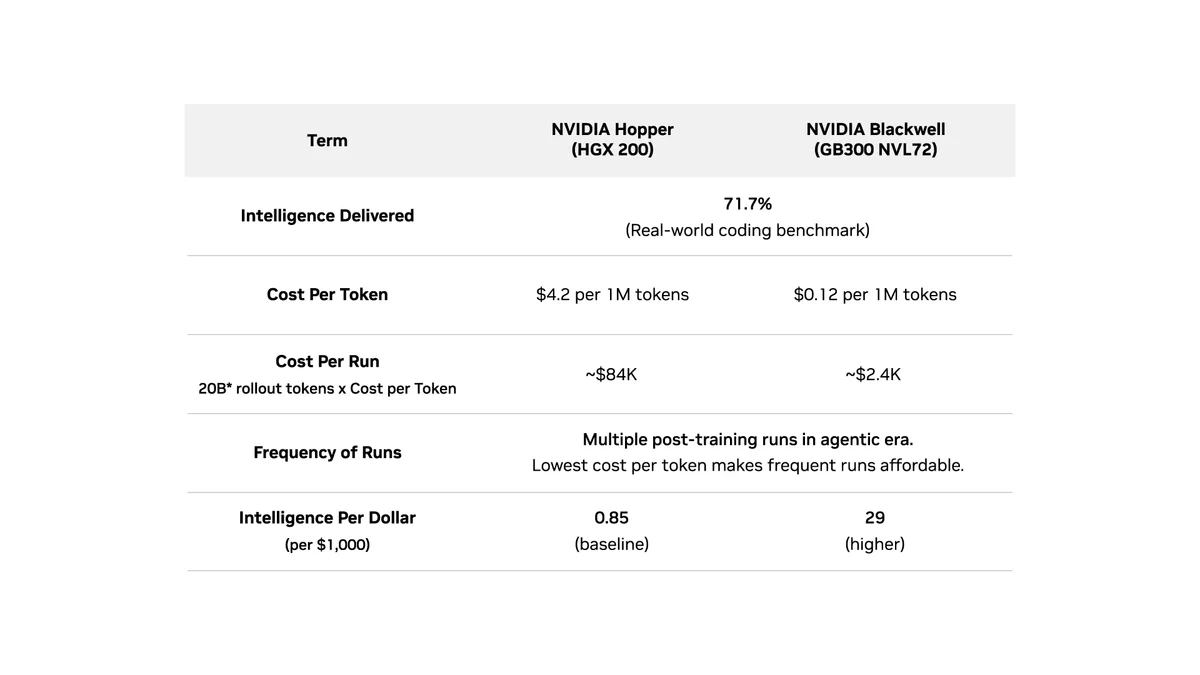The height and width of the screenshot is (675, 1200).
Task: Click the Term column header
Action: click(327, 141)
